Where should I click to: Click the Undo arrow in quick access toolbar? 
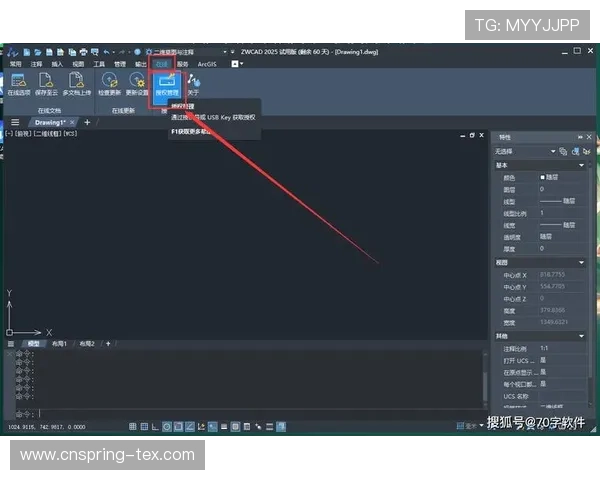pyautogui.click(x=106, y=52)
